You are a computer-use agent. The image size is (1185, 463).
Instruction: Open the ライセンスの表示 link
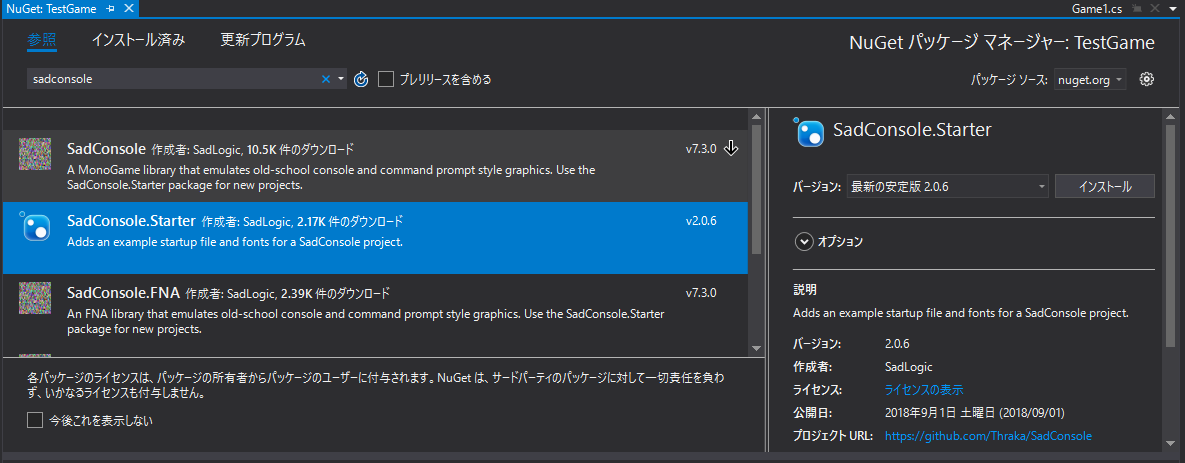click(x=924, y=390)
